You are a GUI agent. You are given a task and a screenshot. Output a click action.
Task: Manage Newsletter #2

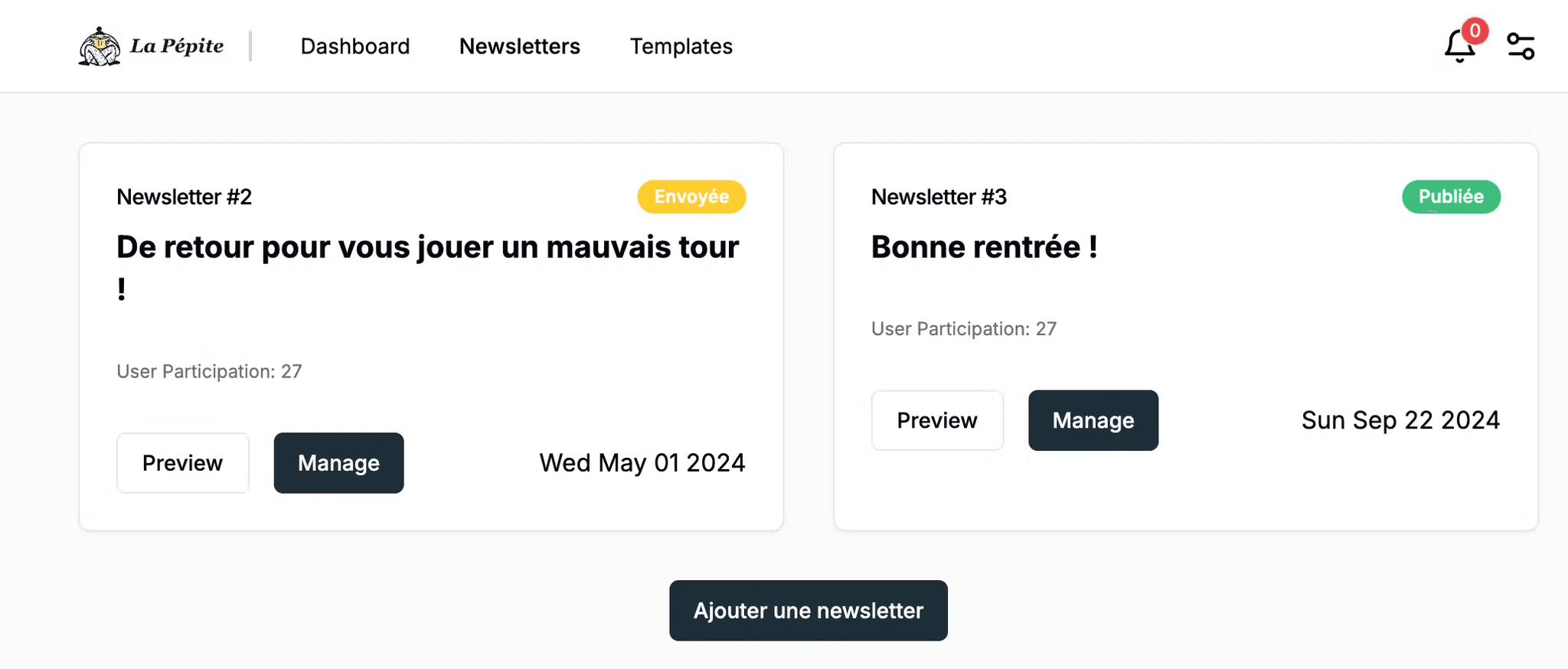338,462
